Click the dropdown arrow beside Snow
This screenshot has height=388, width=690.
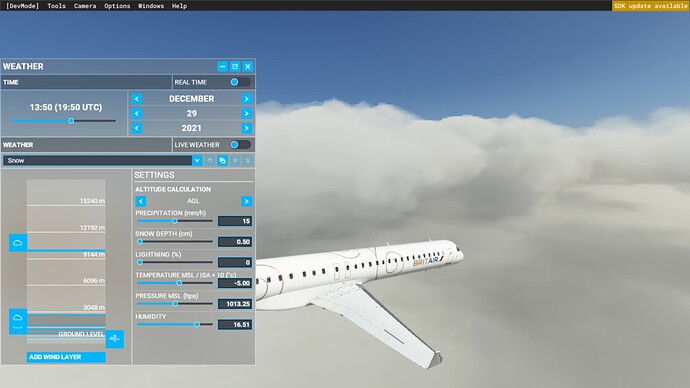(197, 161)
